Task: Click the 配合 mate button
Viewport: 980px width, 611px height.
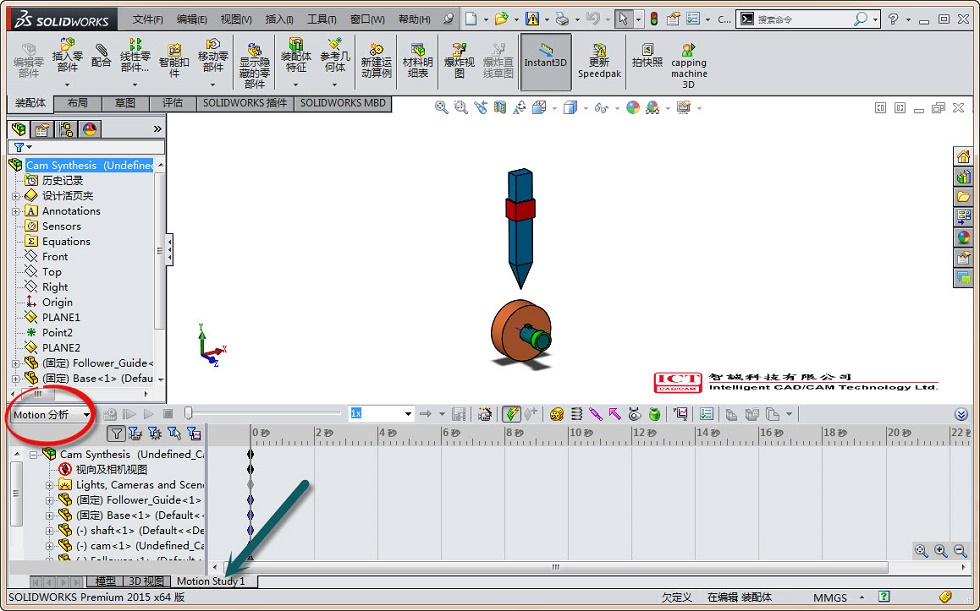Action: click(x=101, y=55)
